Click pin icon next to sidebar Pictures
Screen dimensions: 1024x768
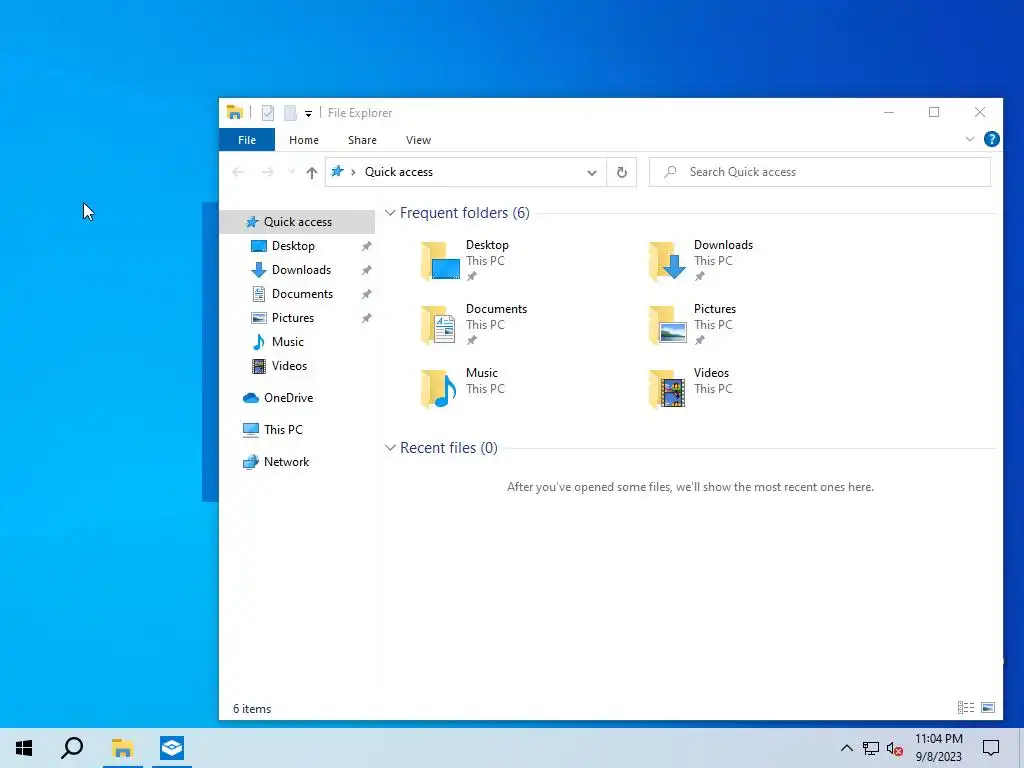pyautogui.click(x=366, y=319)
